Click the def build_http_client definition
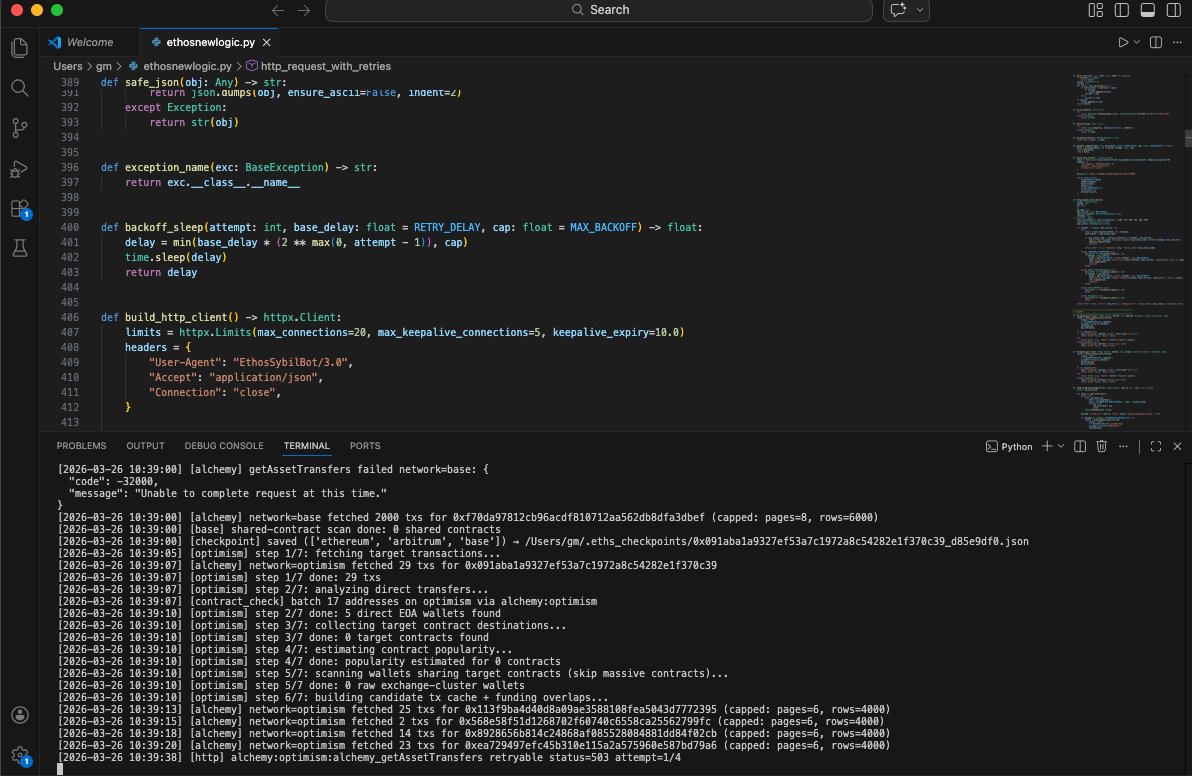 [221, 318]
